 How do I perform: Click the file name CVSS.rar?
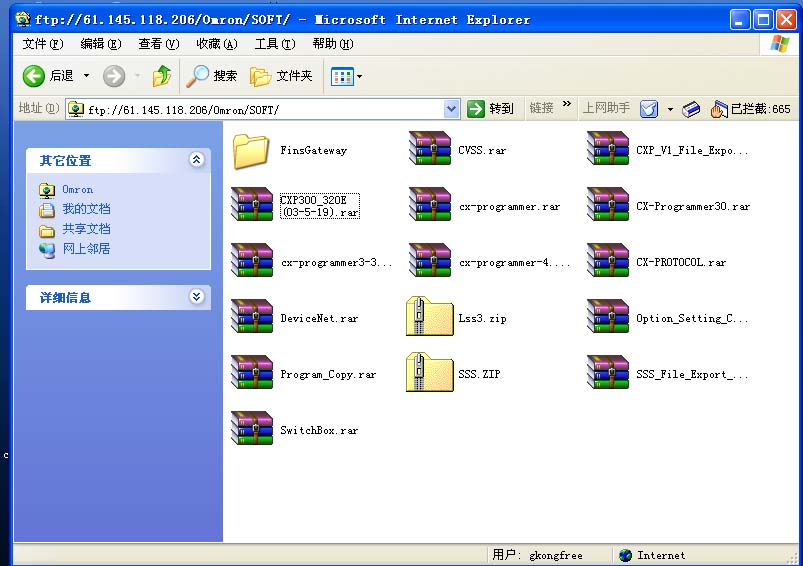(x=482, y=151)
